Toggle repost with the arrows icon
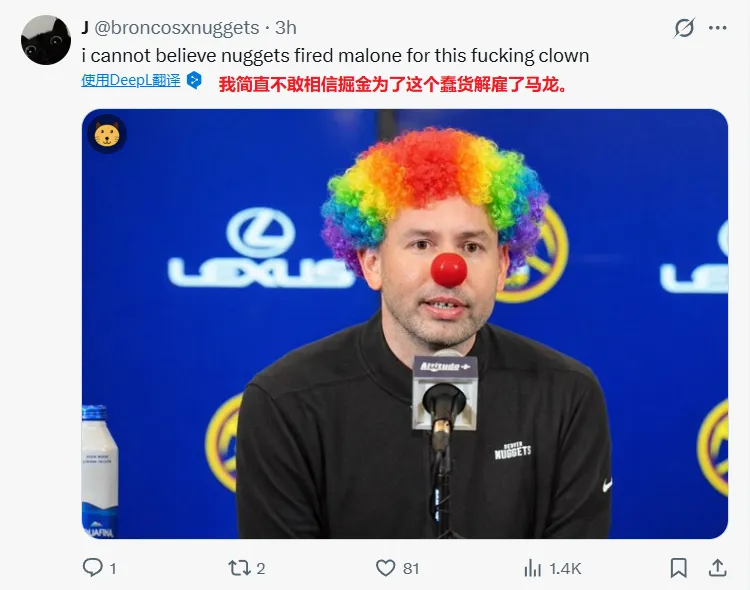The height and width of the screenshot is (590, 750). (239, 568)
